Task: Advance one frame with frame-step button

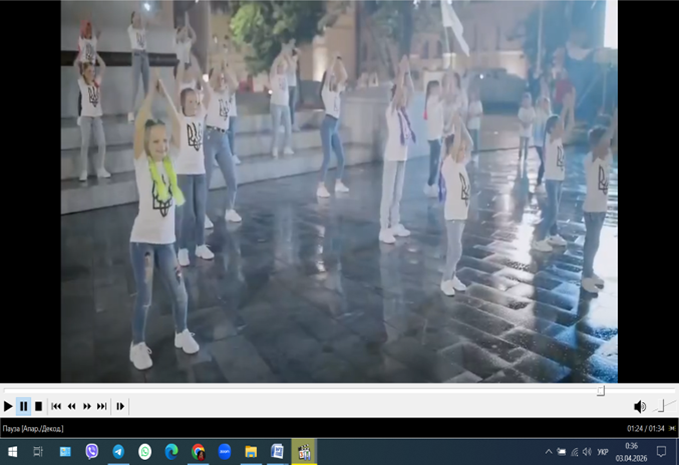Action: point(120,406)
